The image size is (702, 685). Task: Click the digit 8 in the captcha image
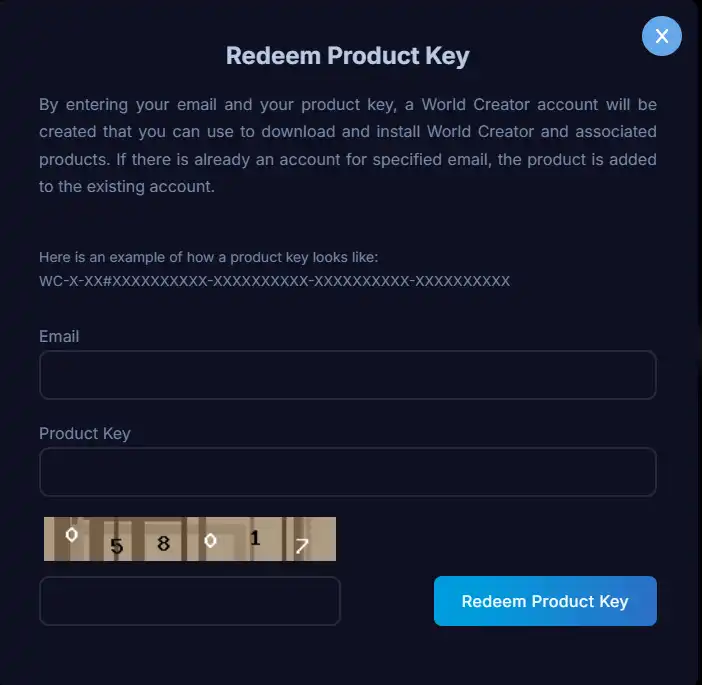point(163,545)
